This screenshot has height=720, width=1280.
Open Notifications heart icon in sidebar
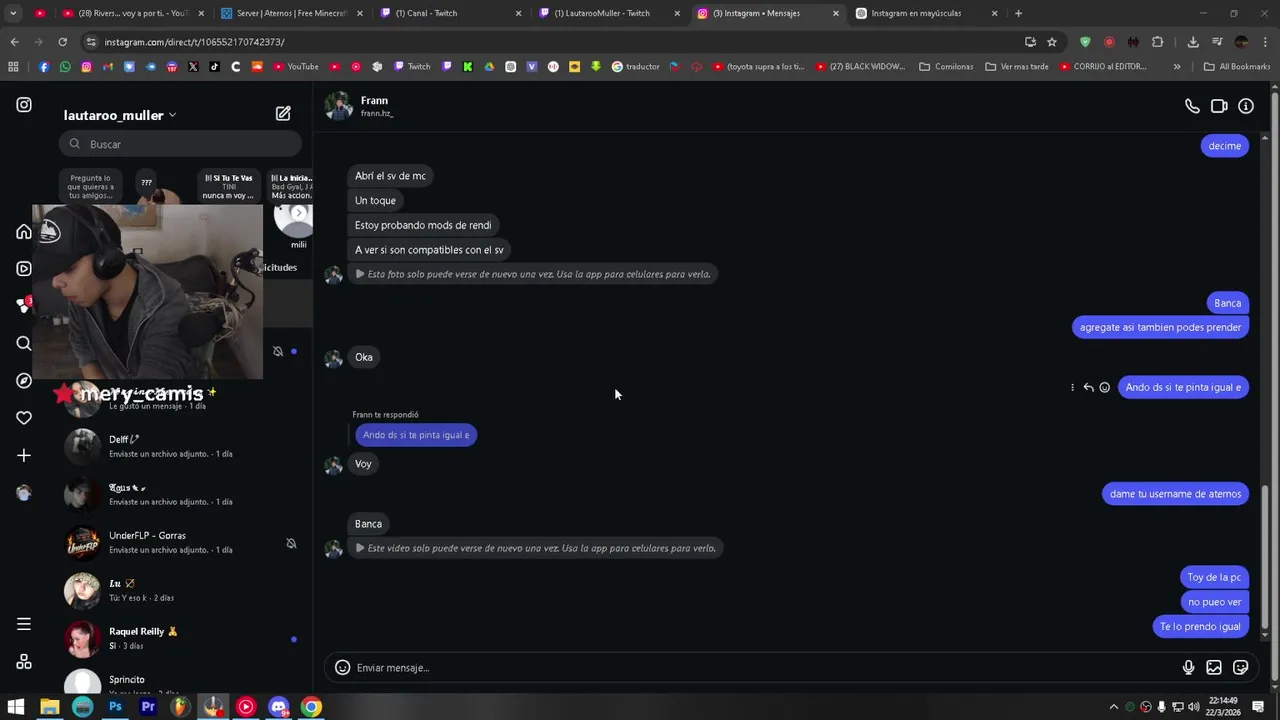[x=24, y=418]
